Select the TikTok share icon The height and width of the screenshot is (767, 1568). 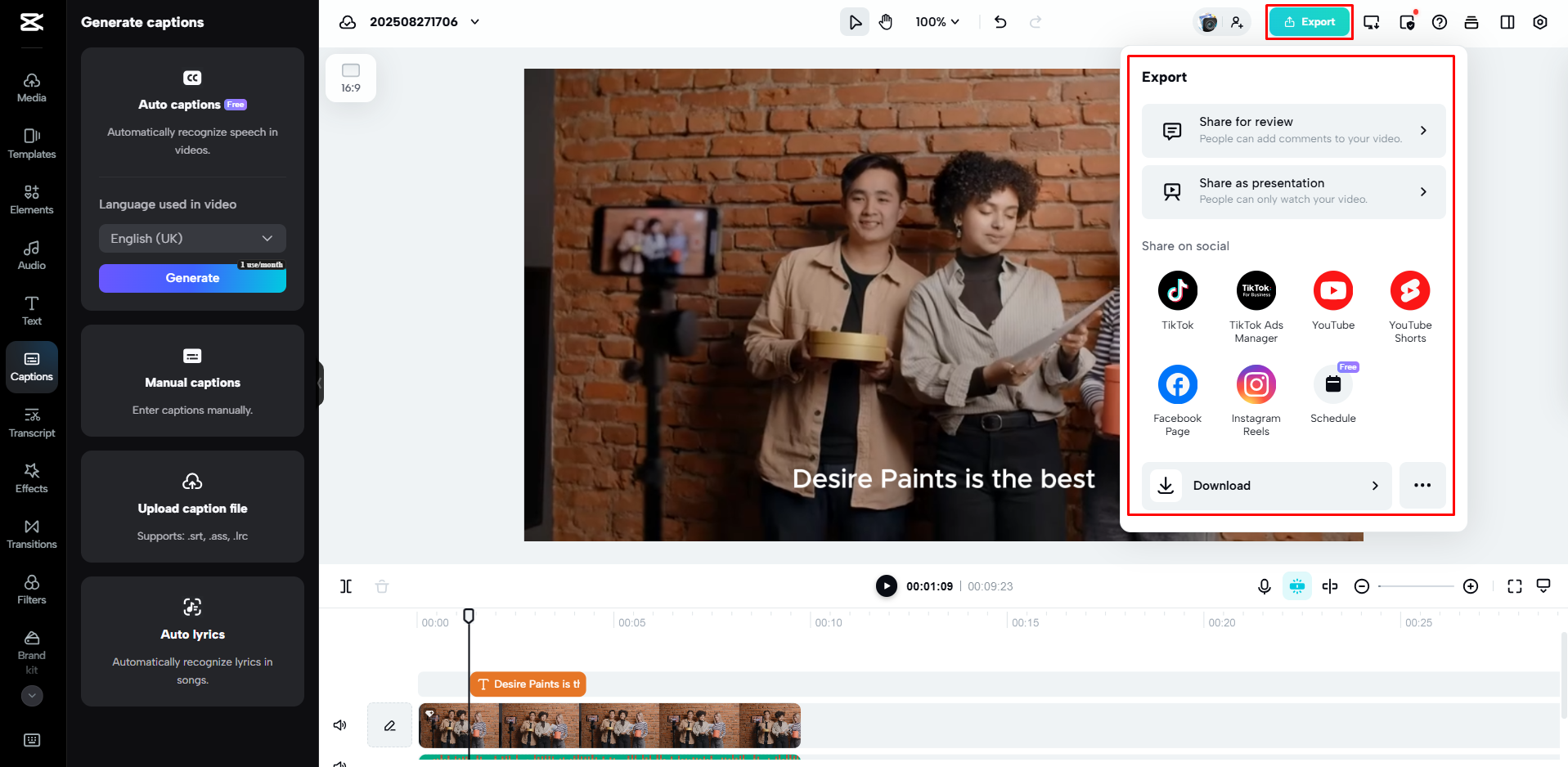point(1177,290)
